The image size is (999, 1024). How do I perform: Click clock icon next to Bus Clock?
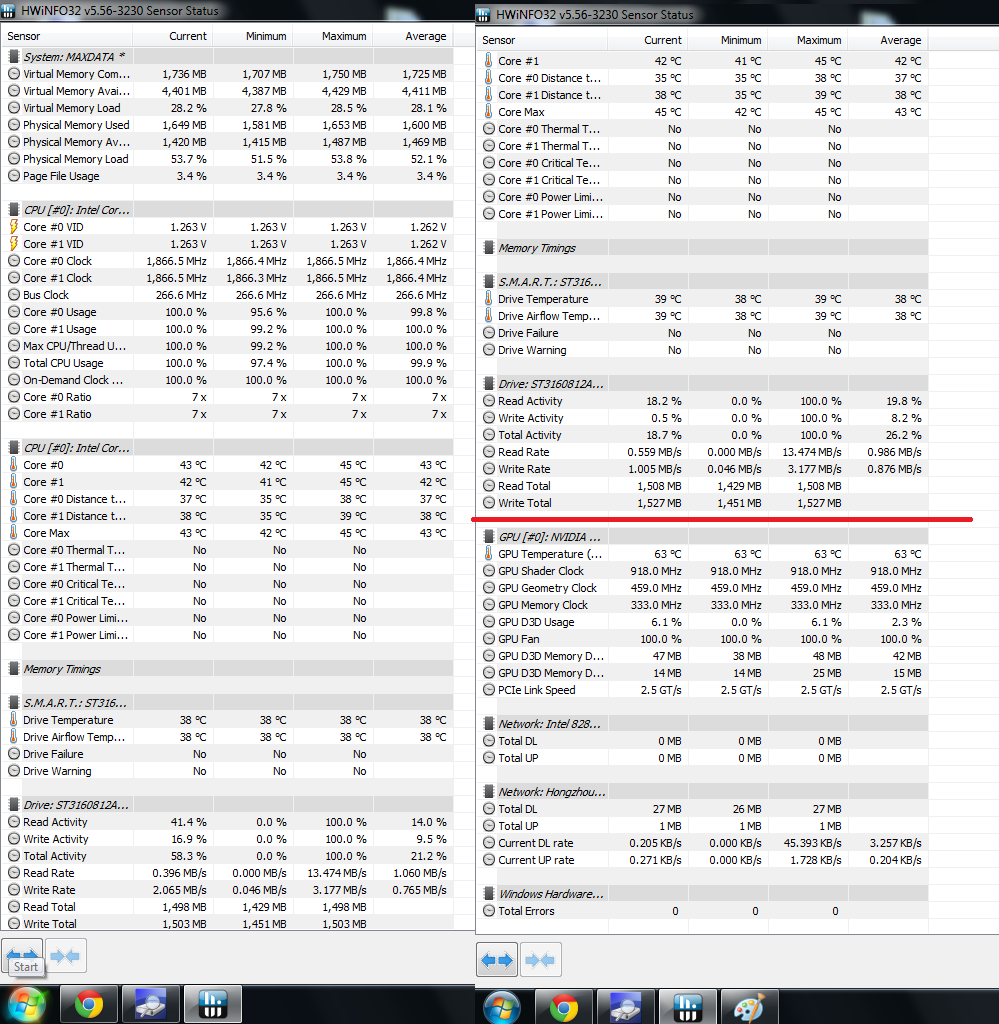[x=14, y=295]
